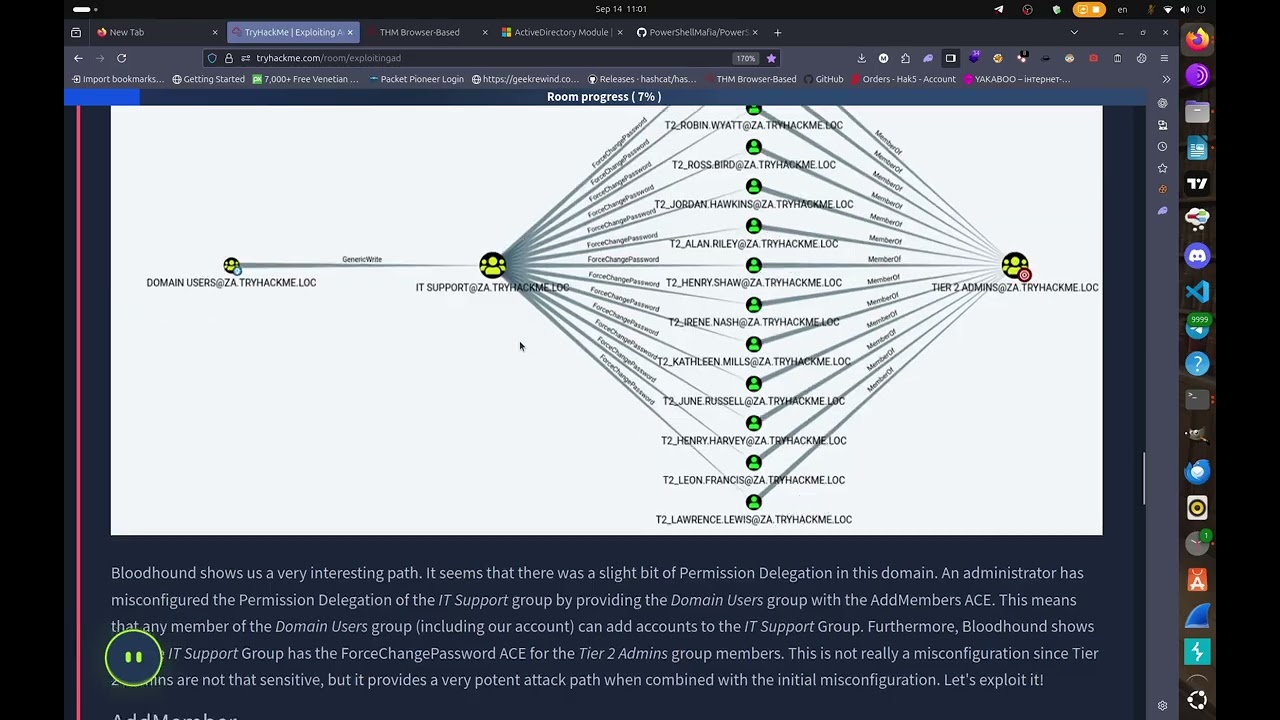1280x720 pixels.
Task: Click the GenericWrite edge label
Action: pos(362,259)
